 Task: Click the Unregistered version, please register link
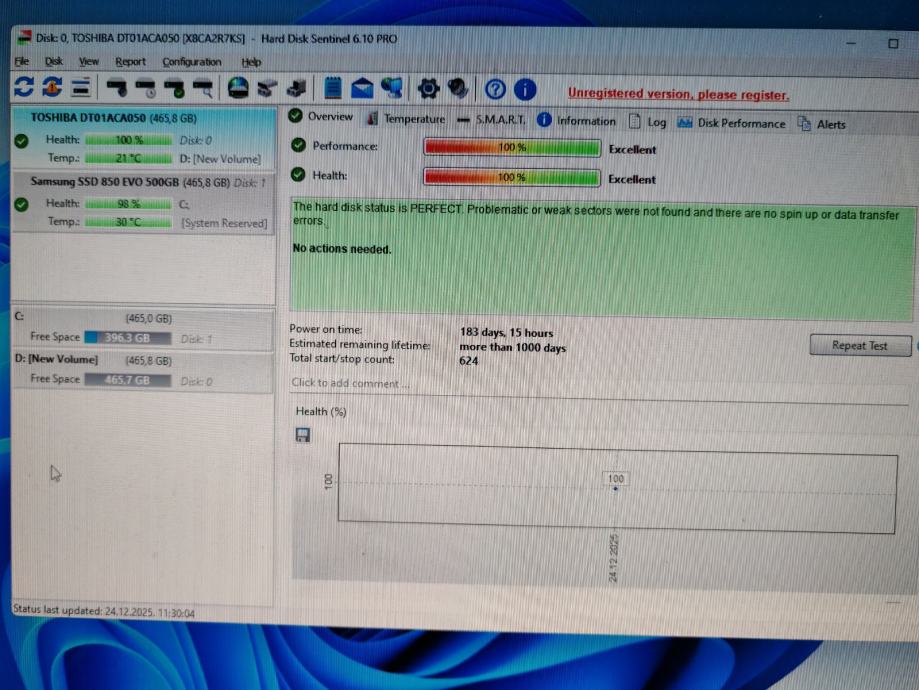tap(678, 94)
